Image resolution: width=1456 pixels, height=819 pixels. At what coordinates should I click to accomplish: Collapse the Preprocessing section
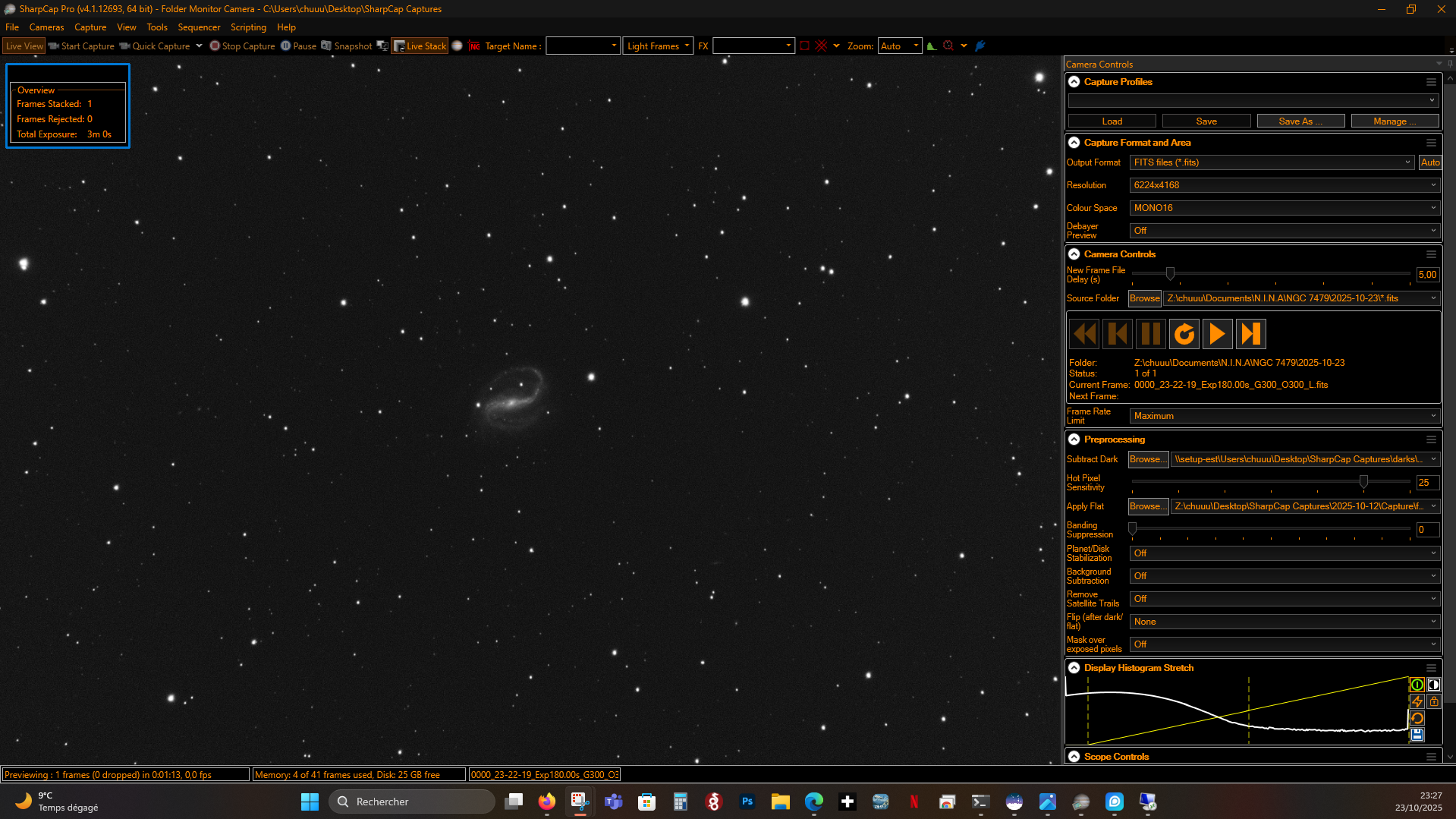point(1074,439)
